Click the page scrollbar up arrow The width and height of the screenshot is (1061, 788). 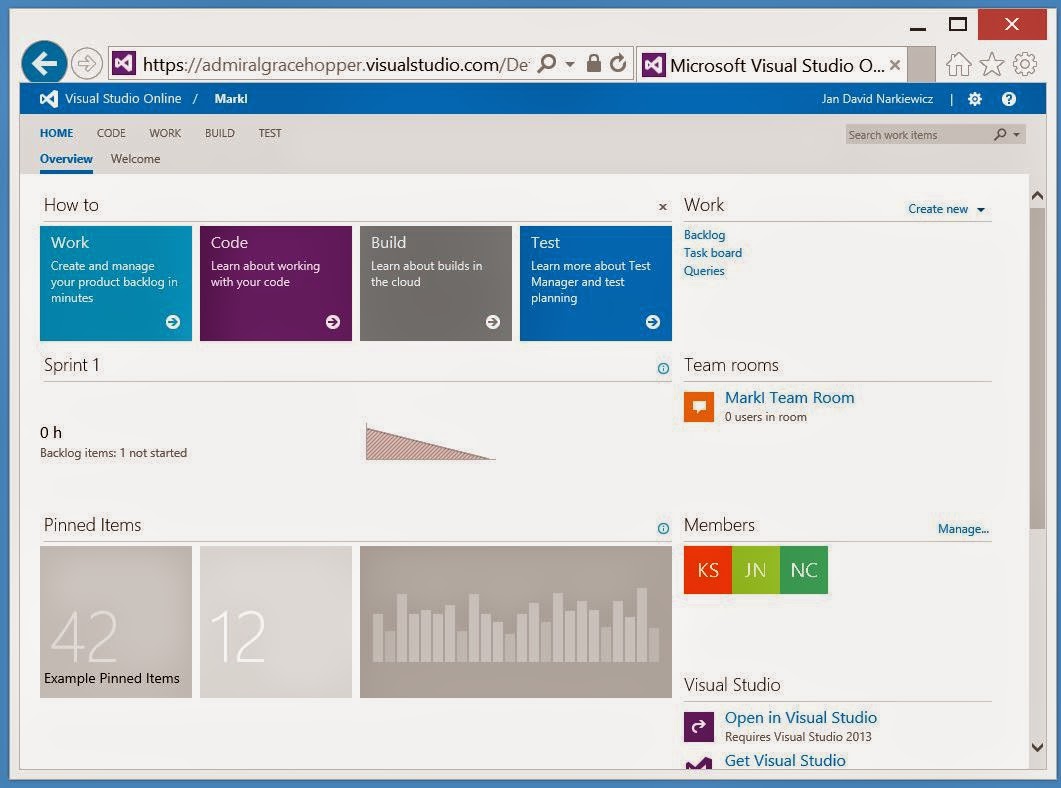pyautogui.click(x=1037, y=195)
